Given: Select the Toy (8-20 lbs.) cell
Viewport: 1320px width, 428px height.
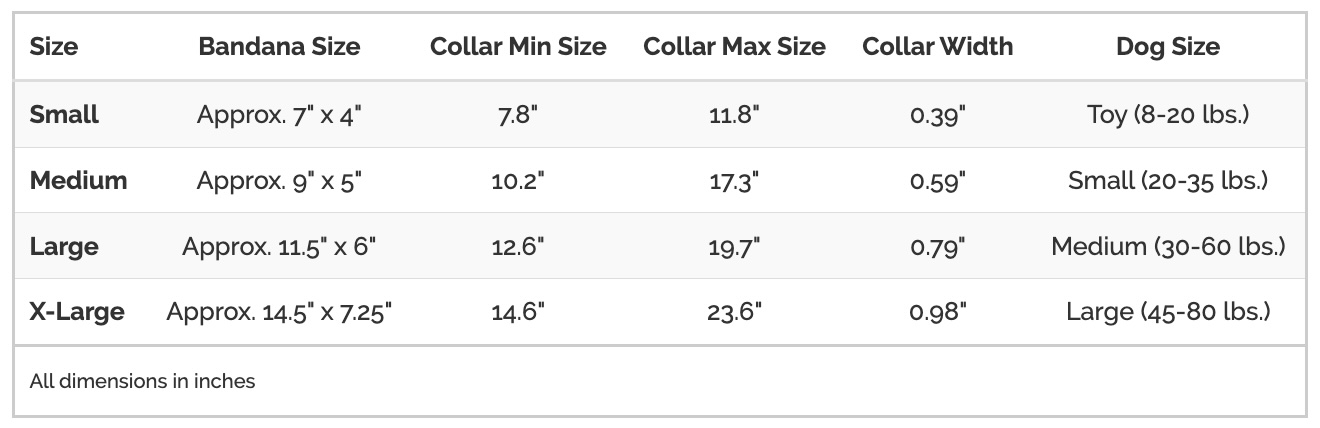Looking at the screenshot, I should (1168, 114).
